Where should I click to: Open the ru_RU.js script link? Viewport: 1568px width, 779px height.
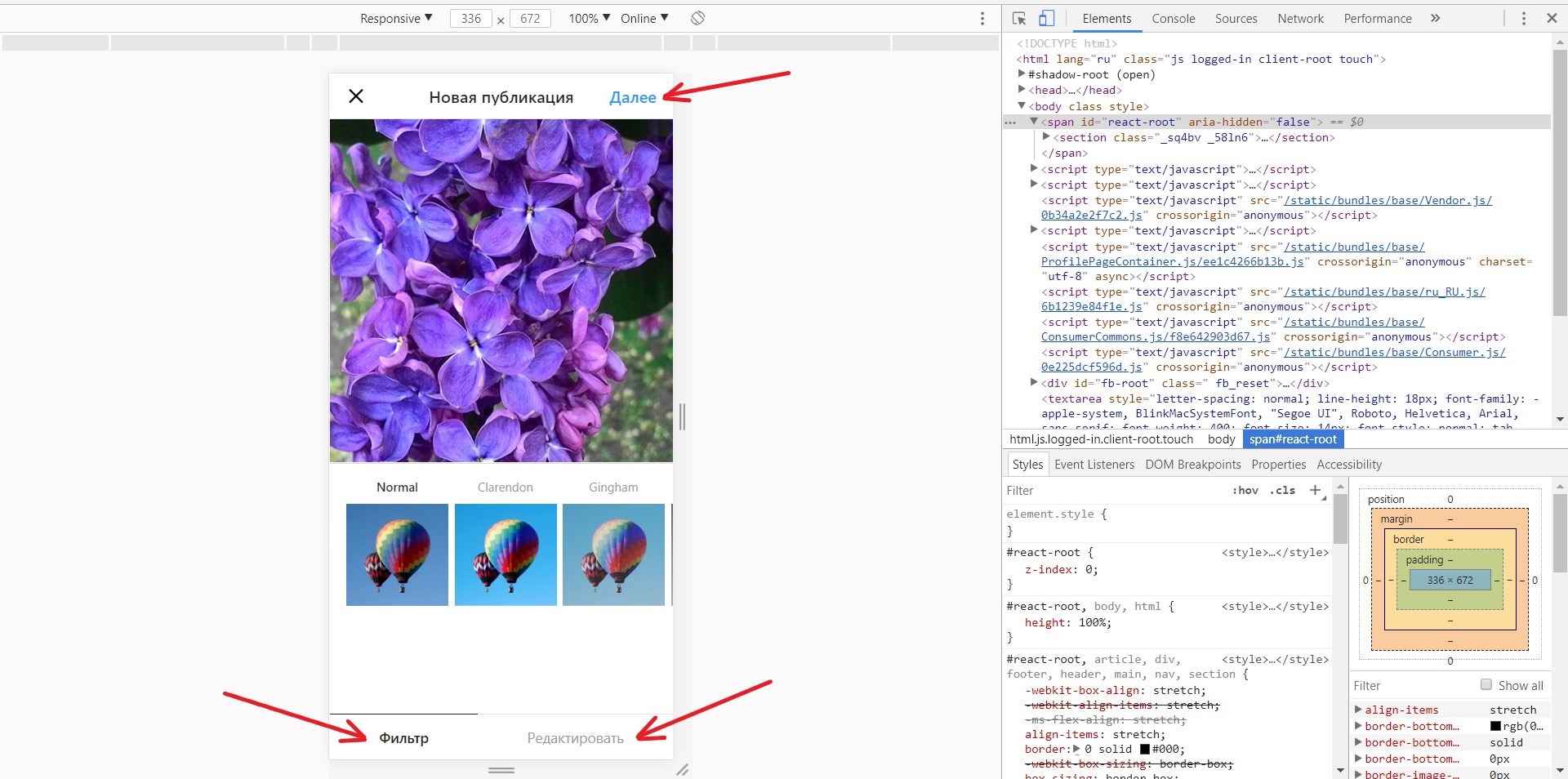pyautogui.click(x=1384, y=292)
